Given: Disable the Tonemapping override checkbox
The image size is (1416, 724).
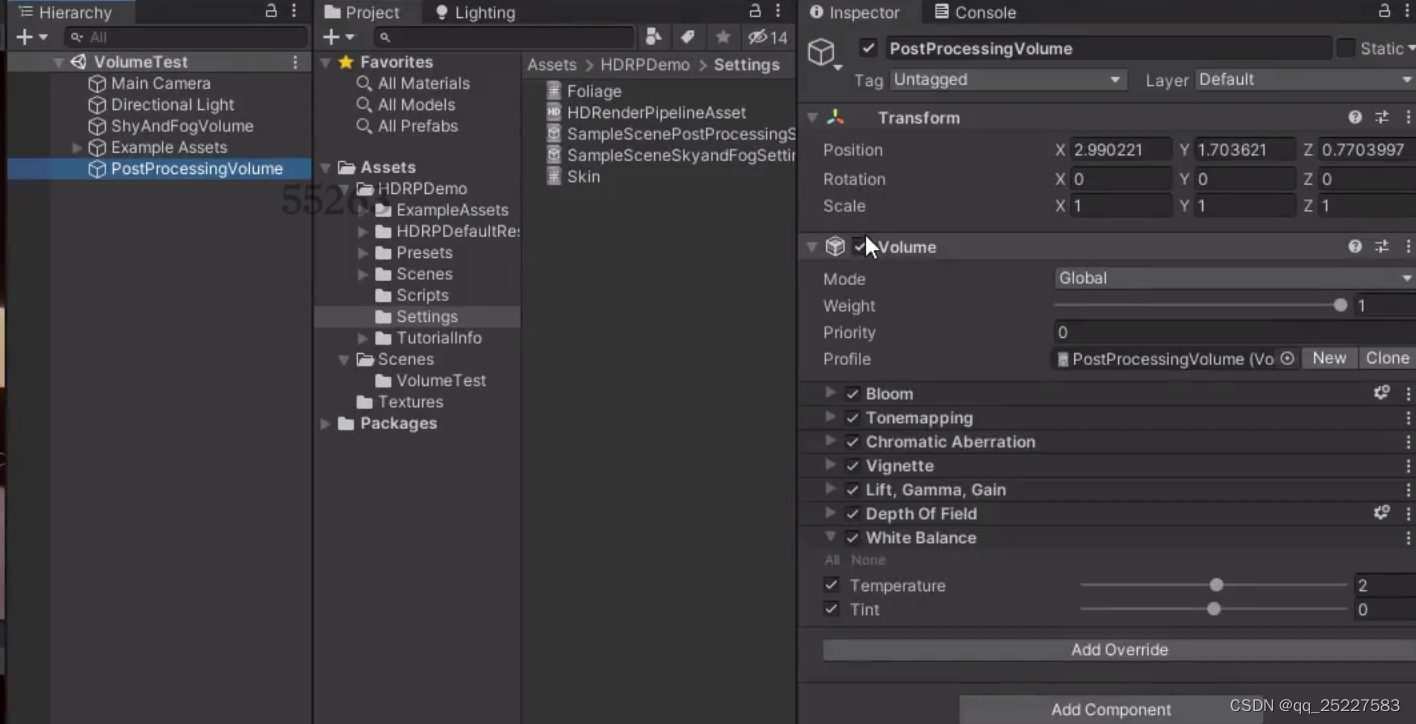Looking at the screenshot, I should coord(852,418).
